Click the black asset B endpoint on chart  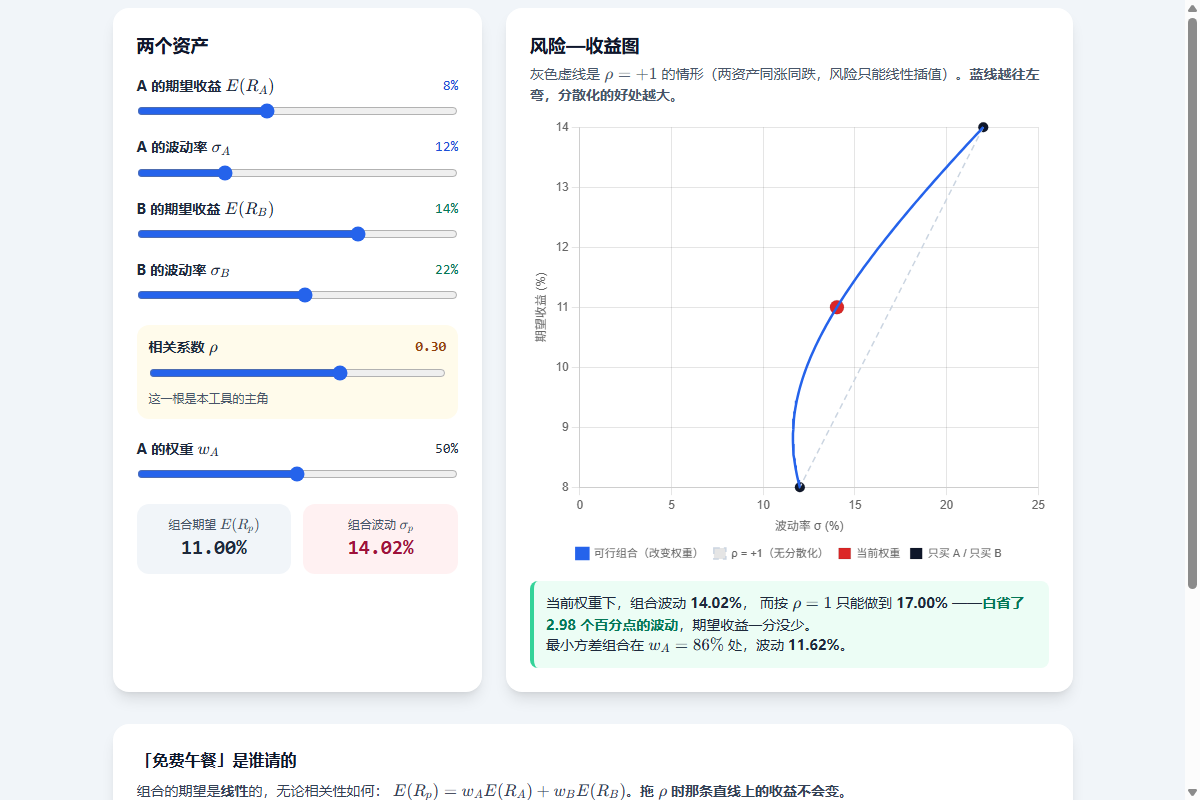tap(983, 127)
